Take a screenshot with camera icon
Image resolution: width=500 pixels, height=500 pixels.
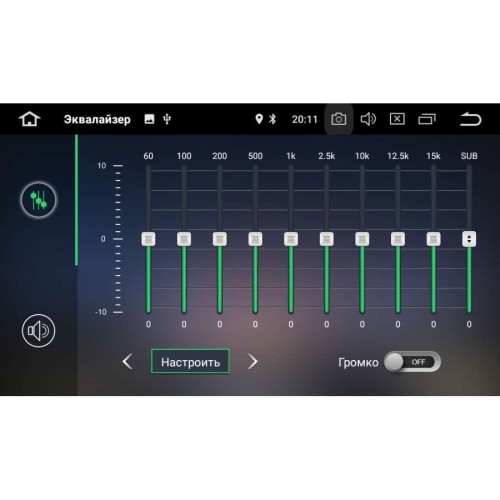click(x=339, y=119)
